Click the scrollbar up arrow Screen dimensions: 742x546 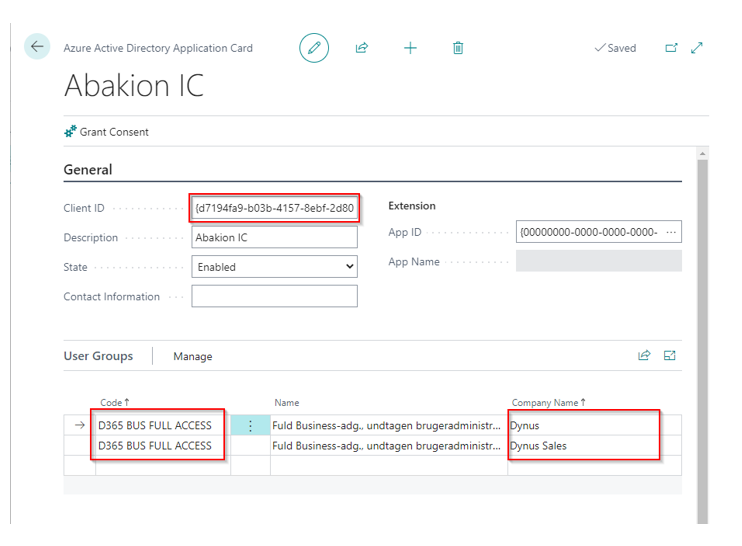[x=703, y=153]
